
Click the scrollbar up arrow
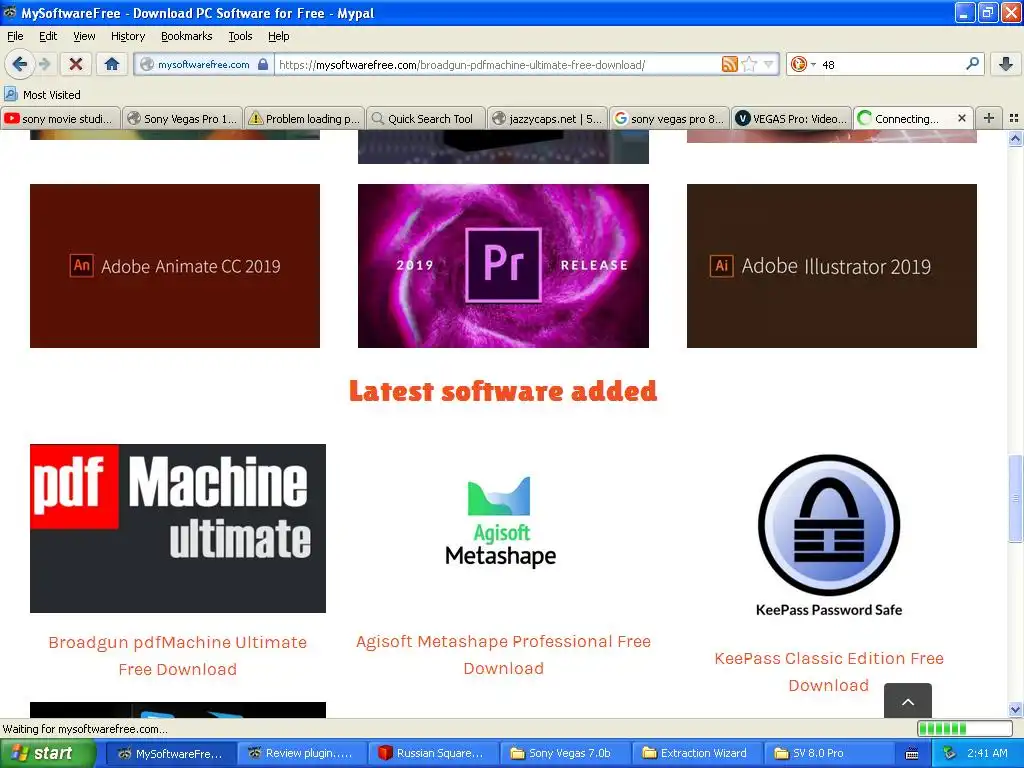tap(1015, 138)
